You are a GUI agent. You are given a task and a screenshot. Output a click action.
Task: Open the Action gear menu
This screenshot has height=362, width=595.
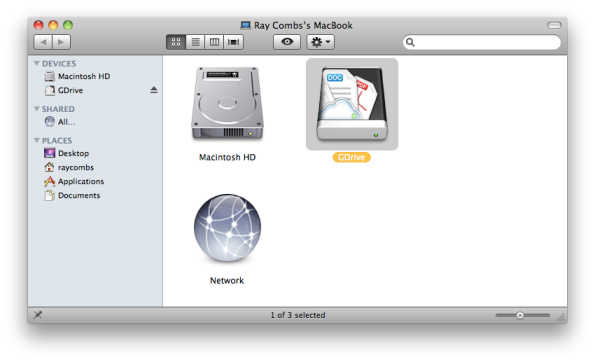point(320,42)
